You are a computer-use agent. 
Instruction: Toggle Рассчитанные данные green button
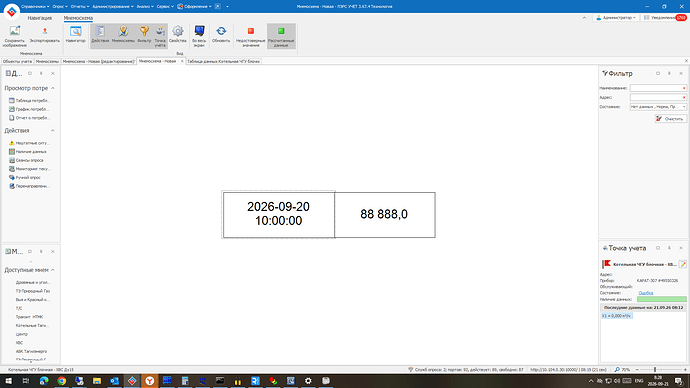(281, 36)
